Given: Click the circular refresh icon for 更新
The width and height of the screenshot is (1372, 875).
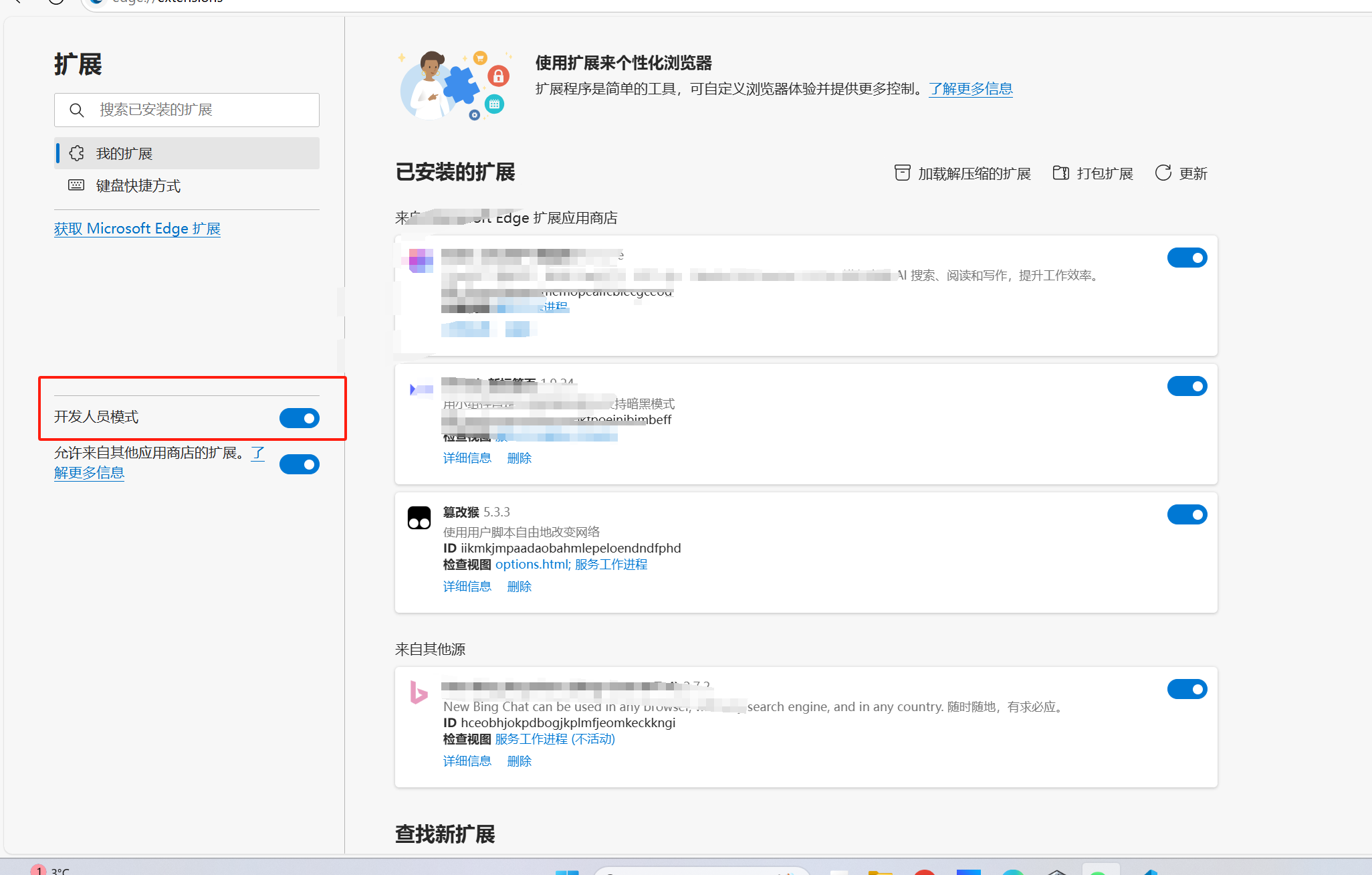Looking at the screenshot, I should pos(1163,173).
